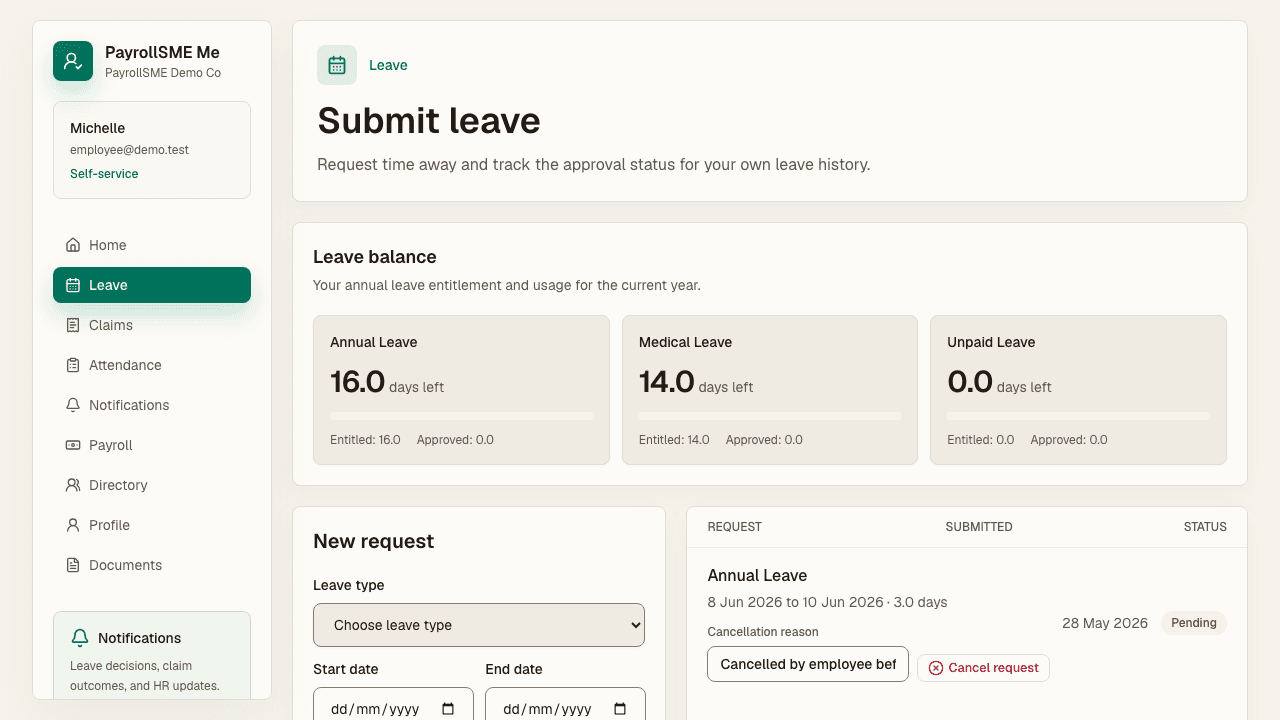Click the STATUS column header

1205,527
